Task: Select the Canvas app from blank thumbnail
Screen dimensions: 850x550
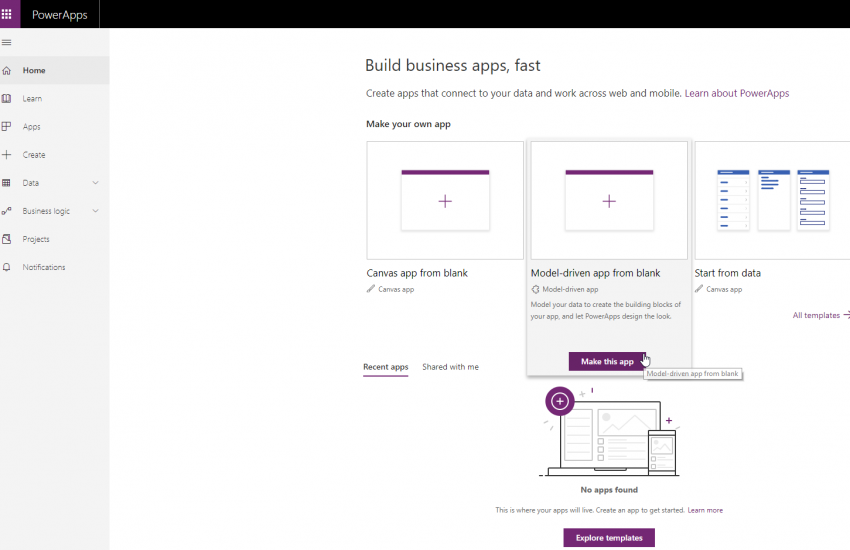Action: coord(445,200)
